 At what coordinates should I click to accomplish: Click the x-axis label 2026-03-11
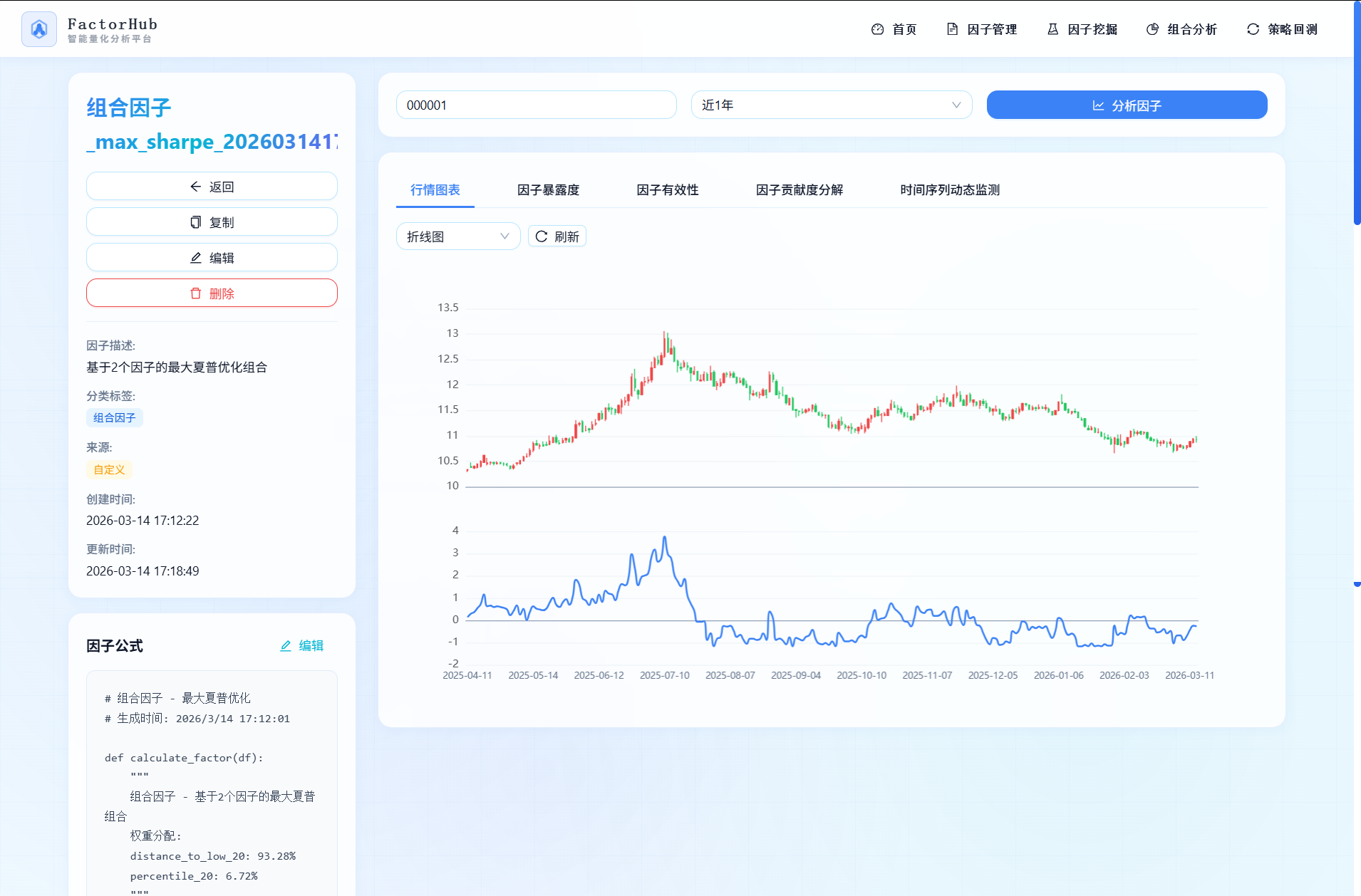(1190, 675)
